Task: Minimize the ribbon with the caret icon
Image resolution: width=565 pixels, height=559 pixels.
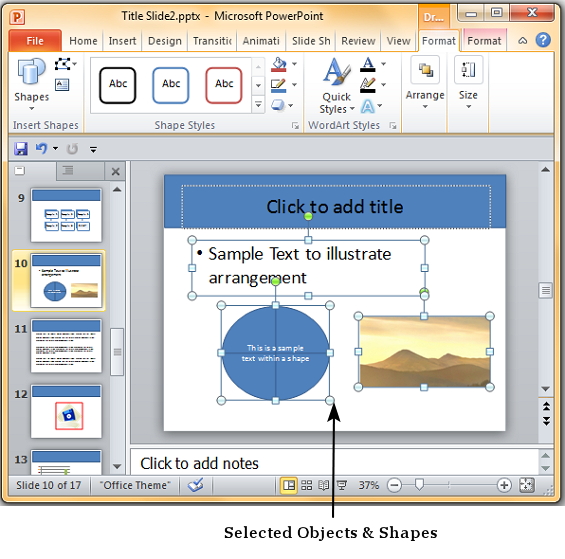Action: point(522,41)
